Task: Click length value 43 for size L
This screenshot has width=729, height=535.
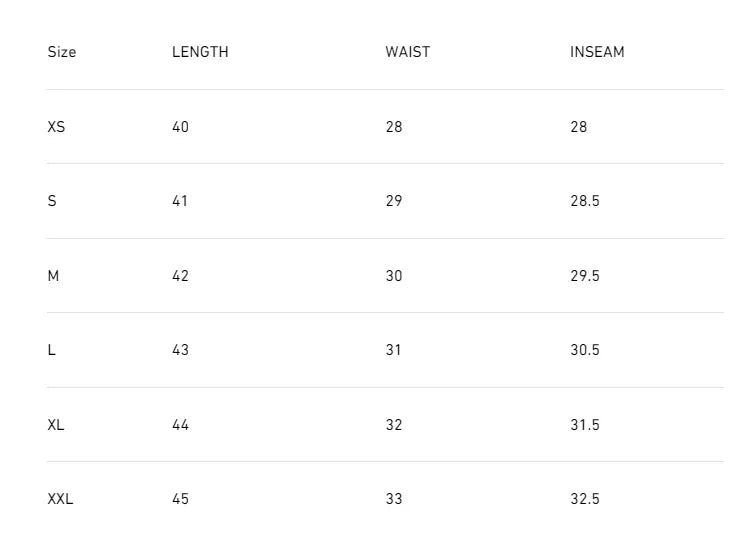Action: pos(180,350)
